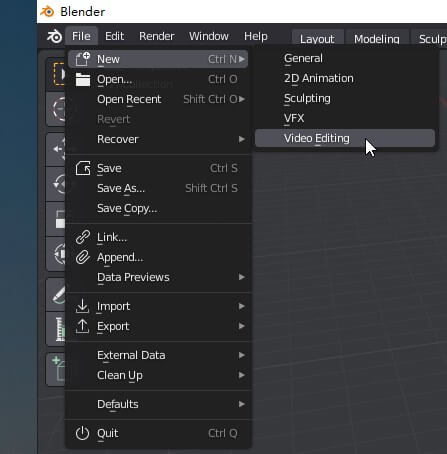Screen dimensions: 447x454
Task: Click the Quit power icon
Action: click(82, 433)
